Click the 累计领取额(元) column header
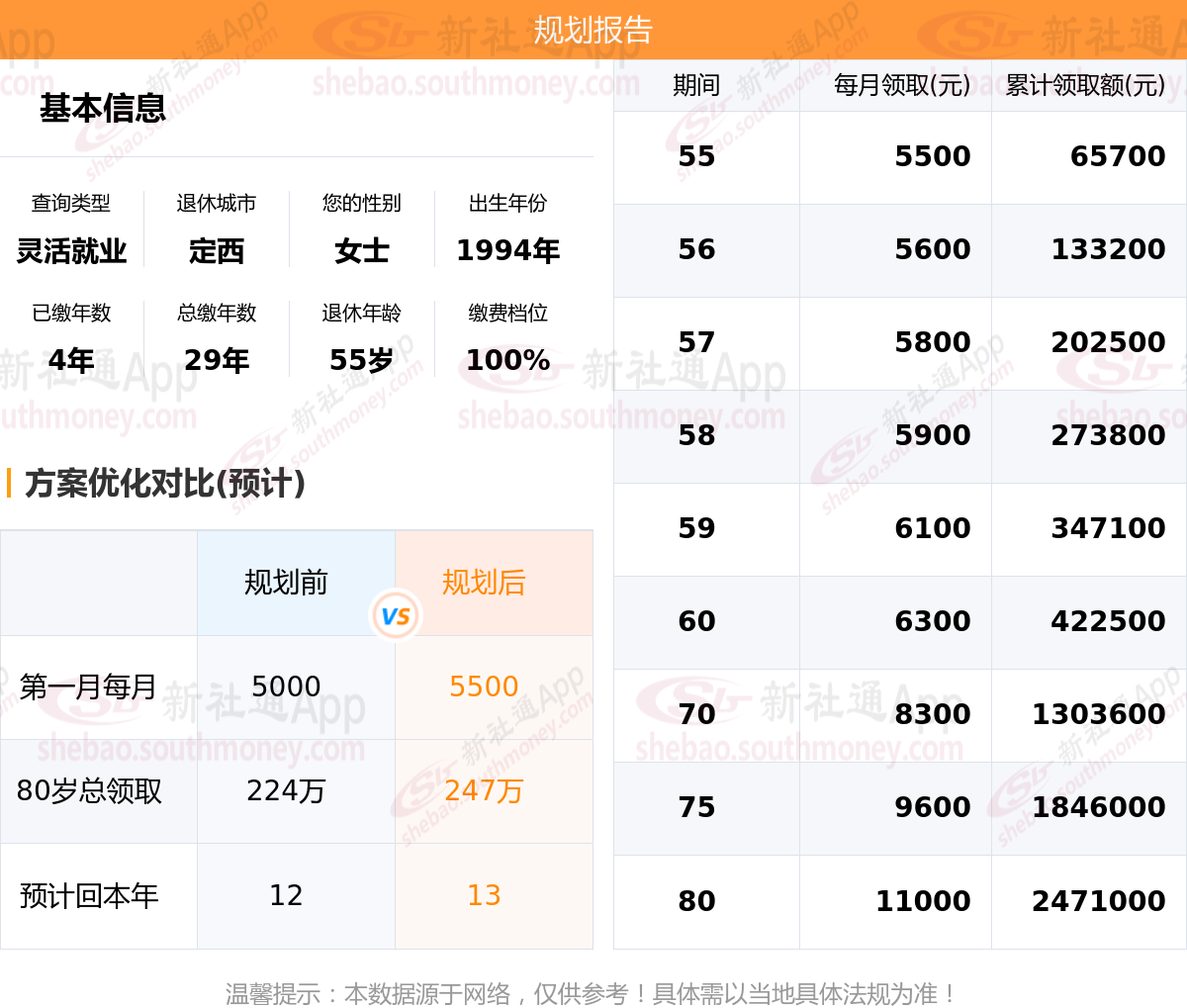This screenshot has width=1187, height=1008. pyautogui.click(x=1085, y=85)
